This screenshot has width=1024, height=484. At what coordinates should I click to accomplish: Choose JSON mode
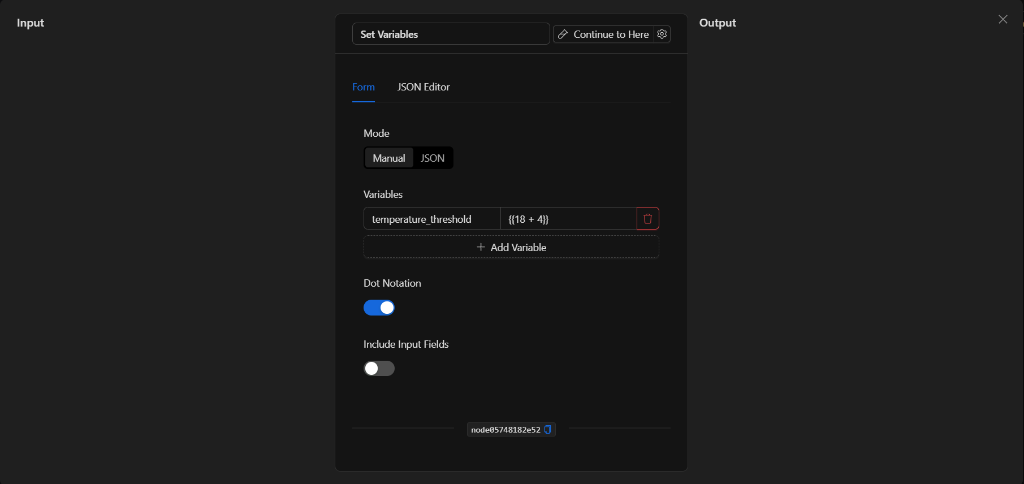(x=432, y=158)
